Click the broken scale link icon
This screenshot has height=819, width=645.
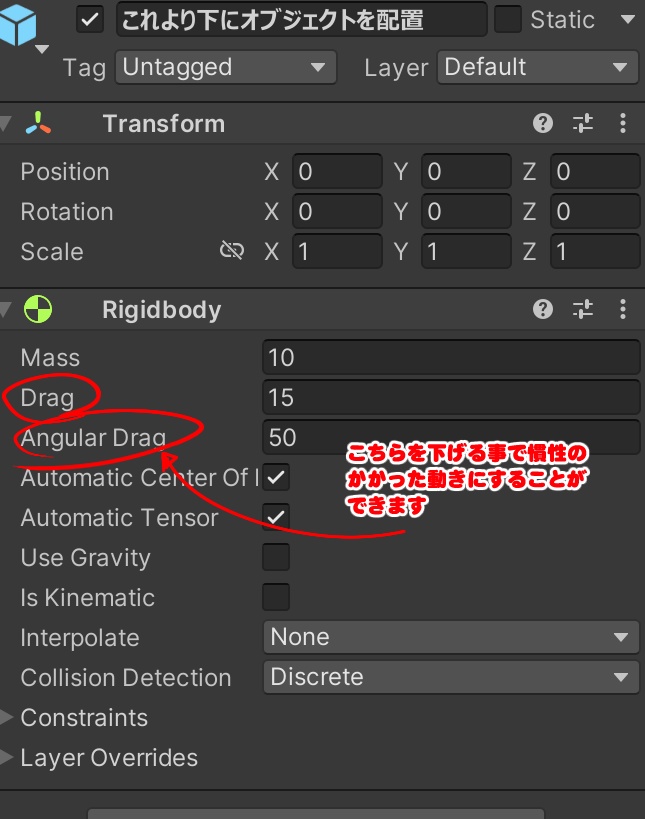[232, 251]
